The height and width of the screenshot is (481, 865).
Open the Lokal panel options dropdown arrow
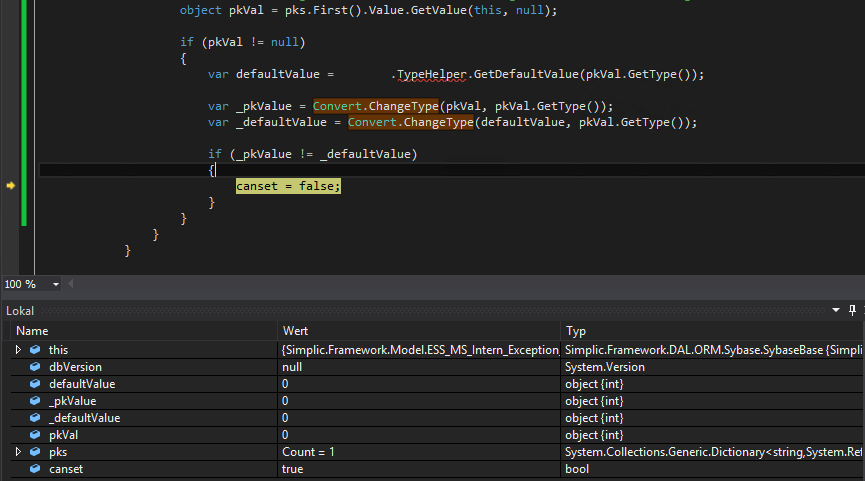click(x=836, y=311)
